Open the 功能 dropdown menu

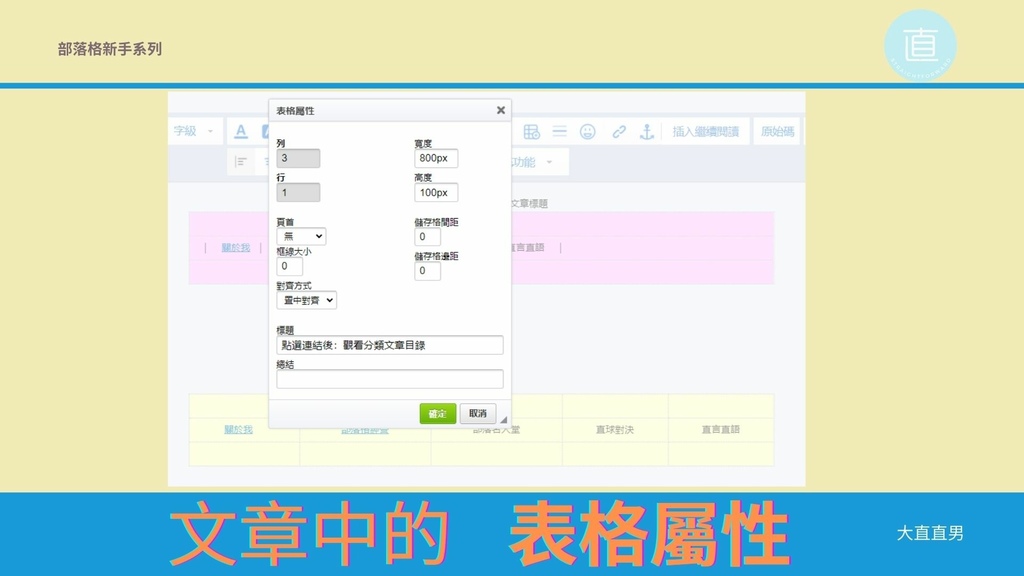tap(528, 160)
